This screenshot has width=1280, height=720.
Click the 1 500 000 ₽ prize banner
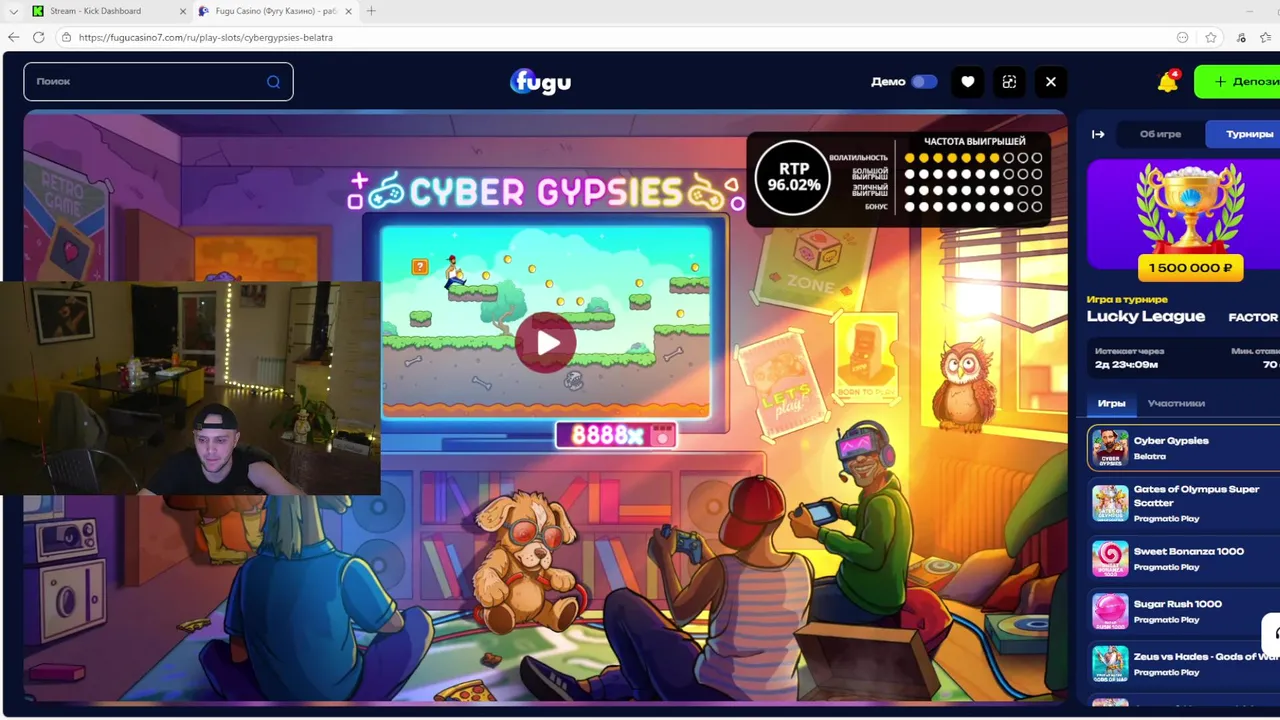(x=1190, y=267)
